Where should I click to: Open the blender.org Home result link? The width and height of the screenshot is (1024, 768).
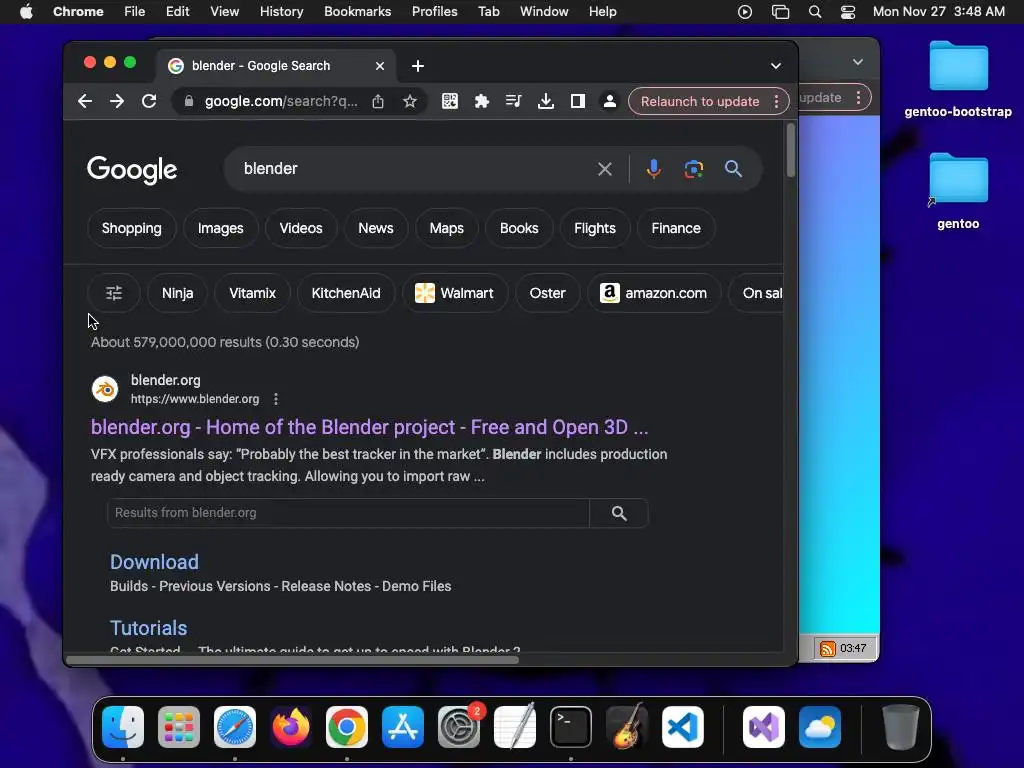coord(370,428)
